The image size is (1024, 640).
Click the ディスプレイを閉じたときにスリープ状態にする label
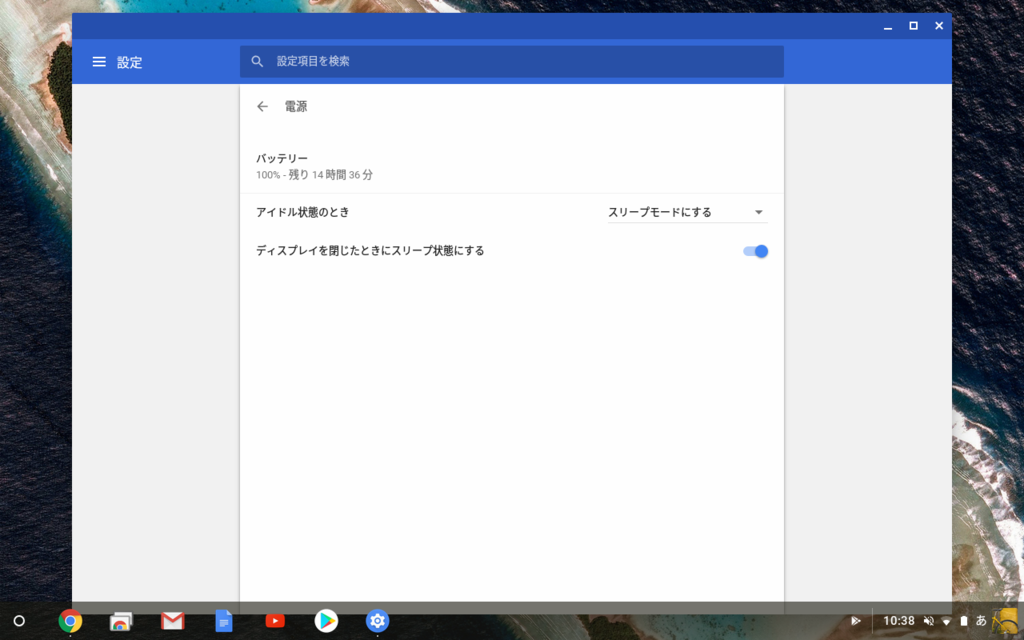(x=370, y=251)
